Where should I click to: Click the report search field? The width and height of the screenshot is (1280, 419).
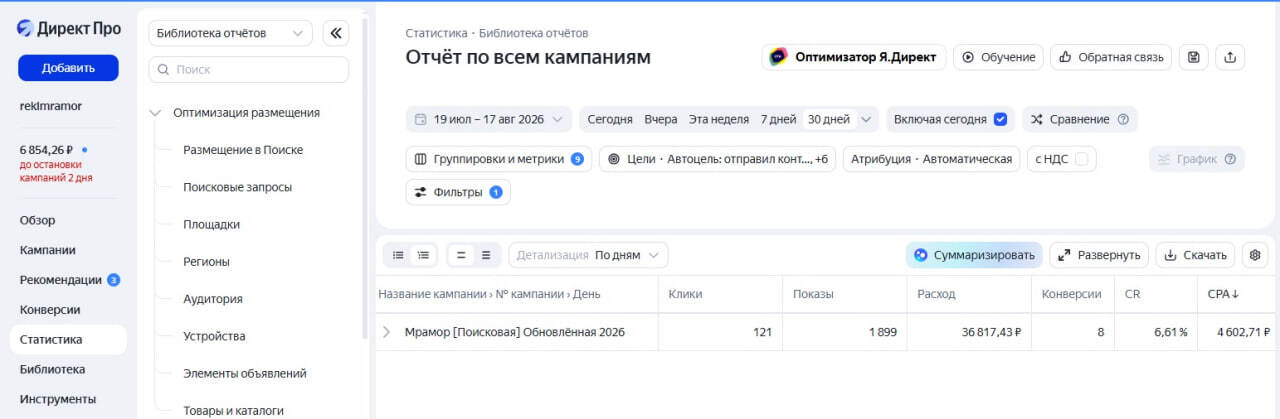click(x=248, y=70)
